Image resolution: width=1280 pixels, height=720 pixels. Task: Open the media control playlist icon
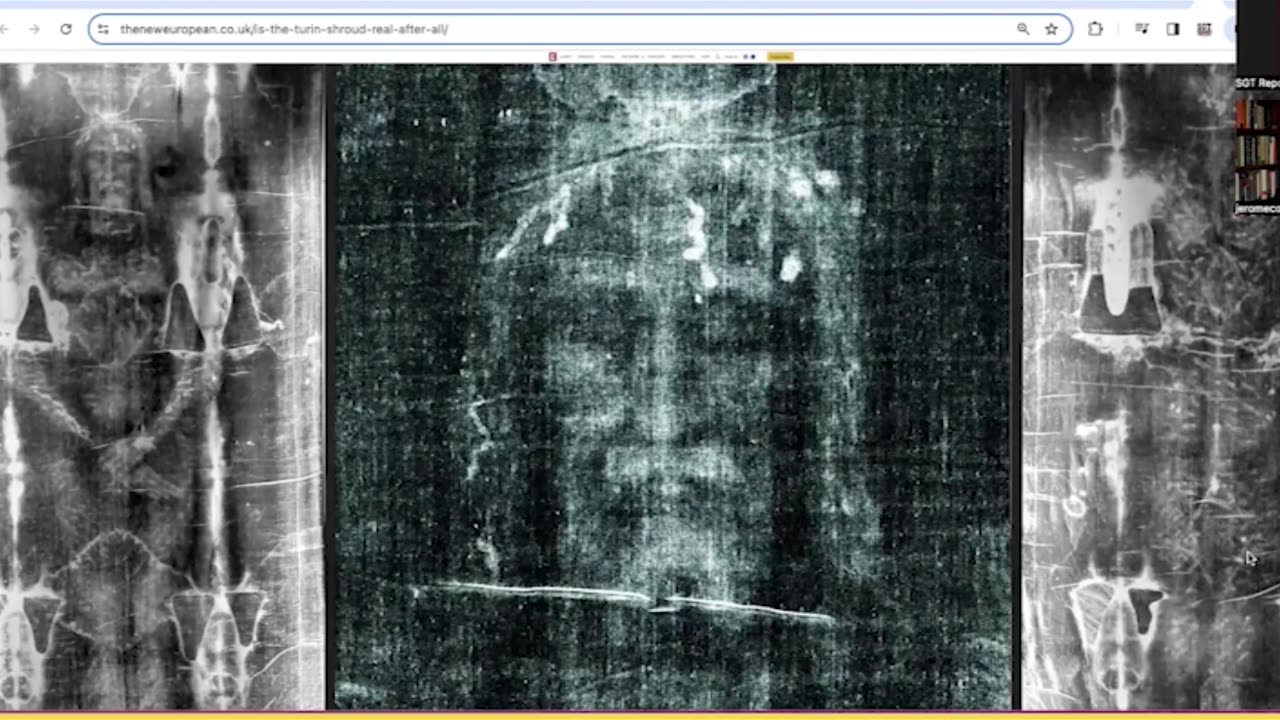[x=1142, y=29]
